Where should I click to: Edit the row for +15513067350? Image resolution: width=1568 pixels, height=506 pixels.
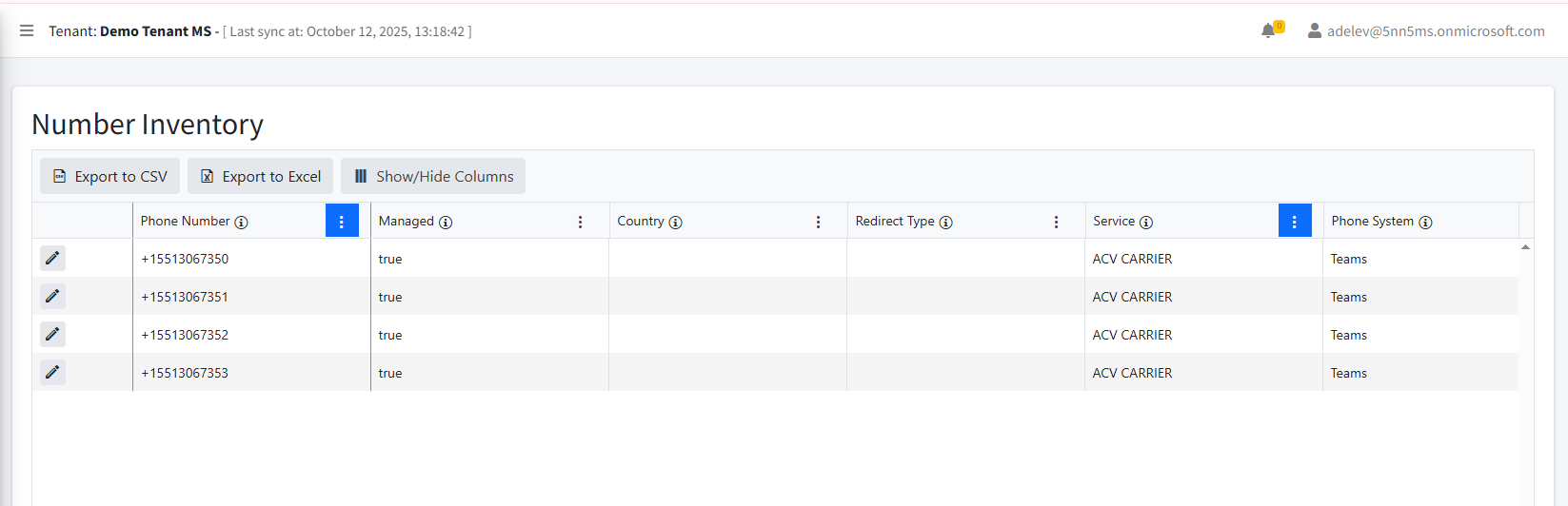coord(52,258)
